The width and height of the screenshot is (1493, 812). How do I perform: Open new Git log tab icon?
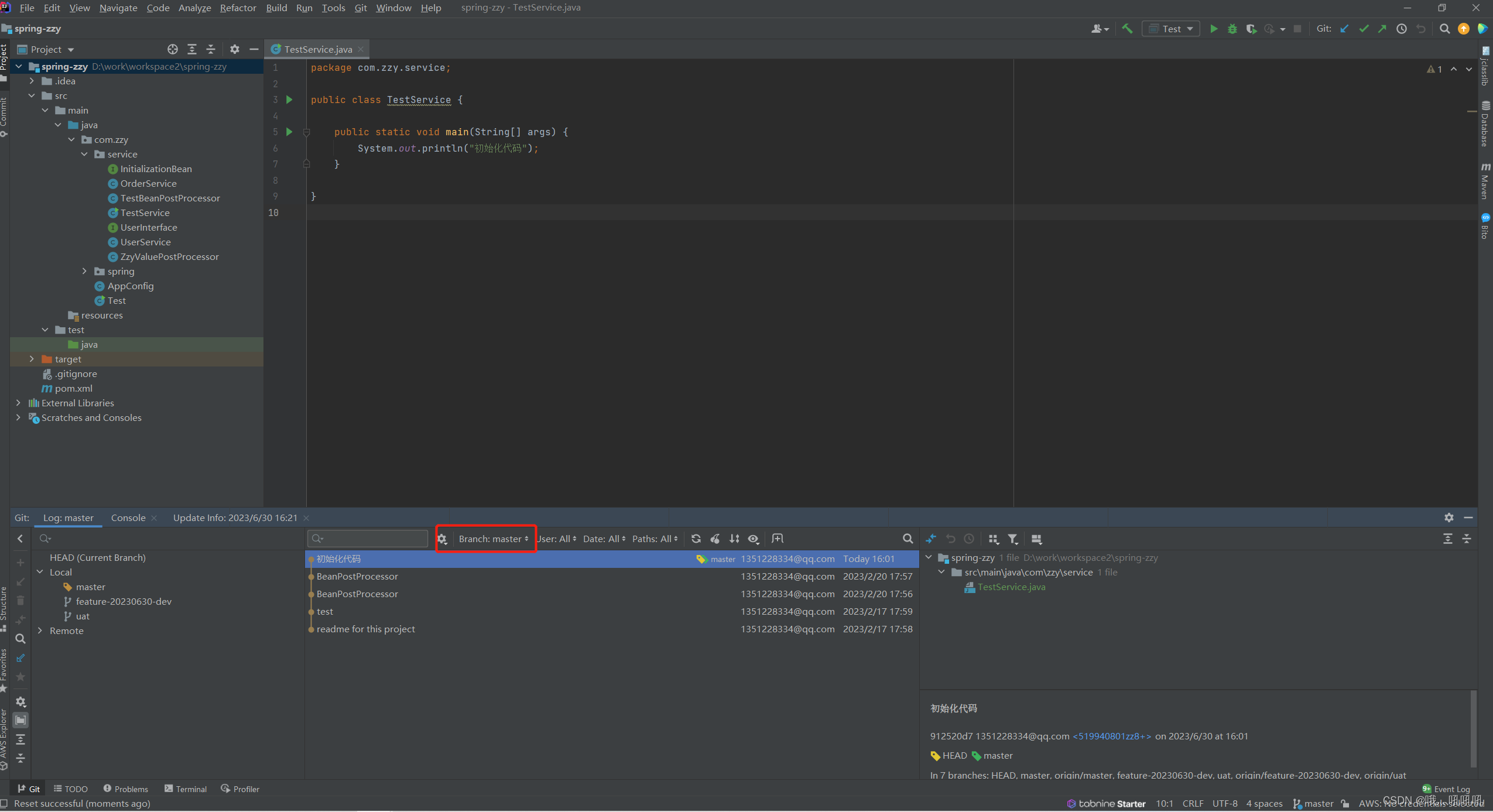point(778,539)
